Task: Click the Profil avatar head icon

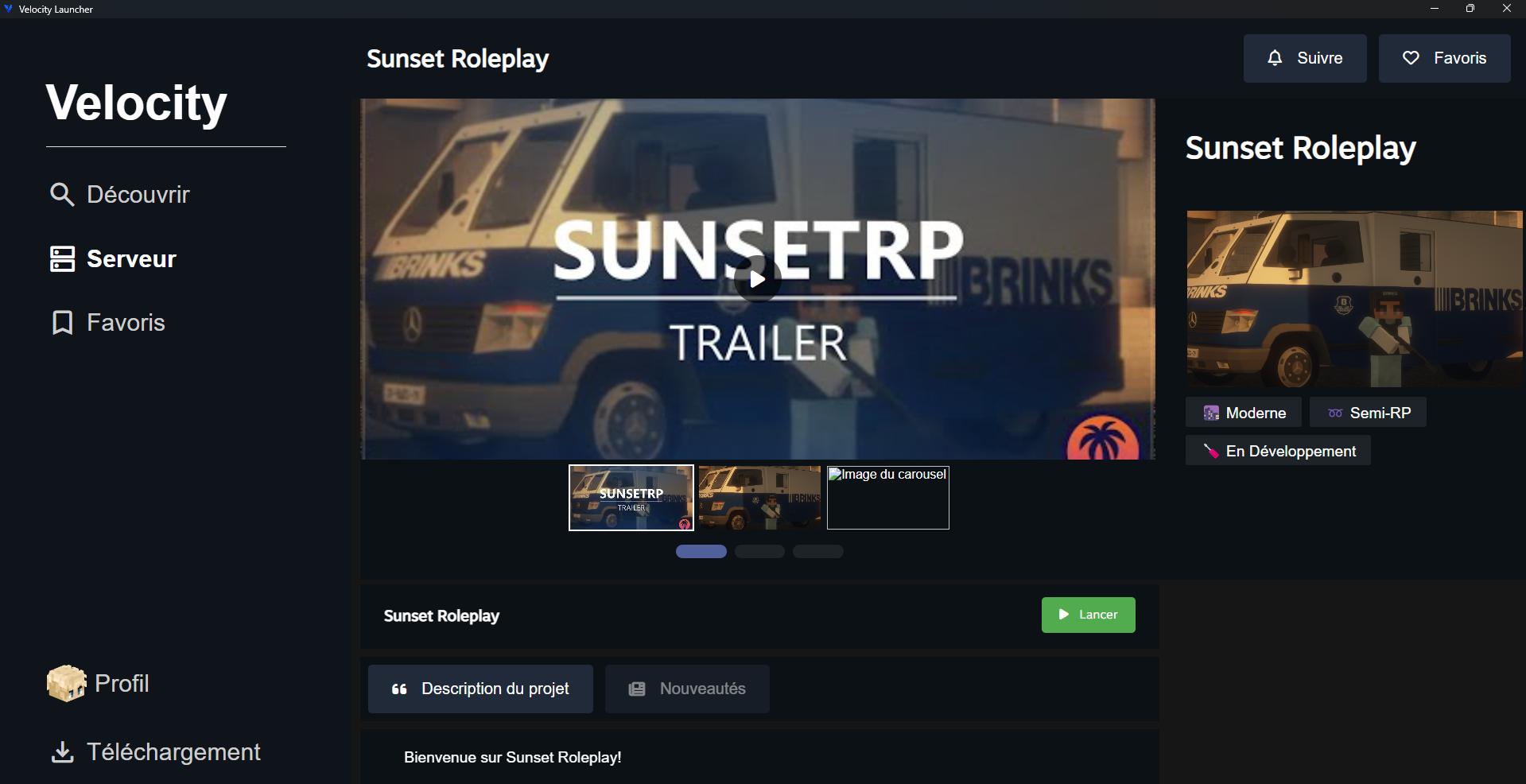Action: pos(66,683)
